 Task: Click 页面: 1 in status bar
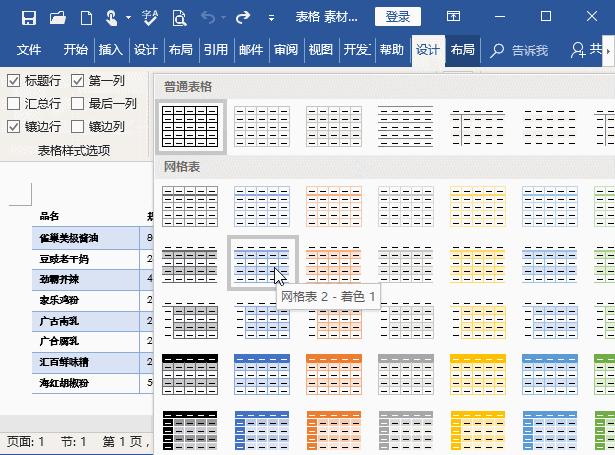(26, 442)
